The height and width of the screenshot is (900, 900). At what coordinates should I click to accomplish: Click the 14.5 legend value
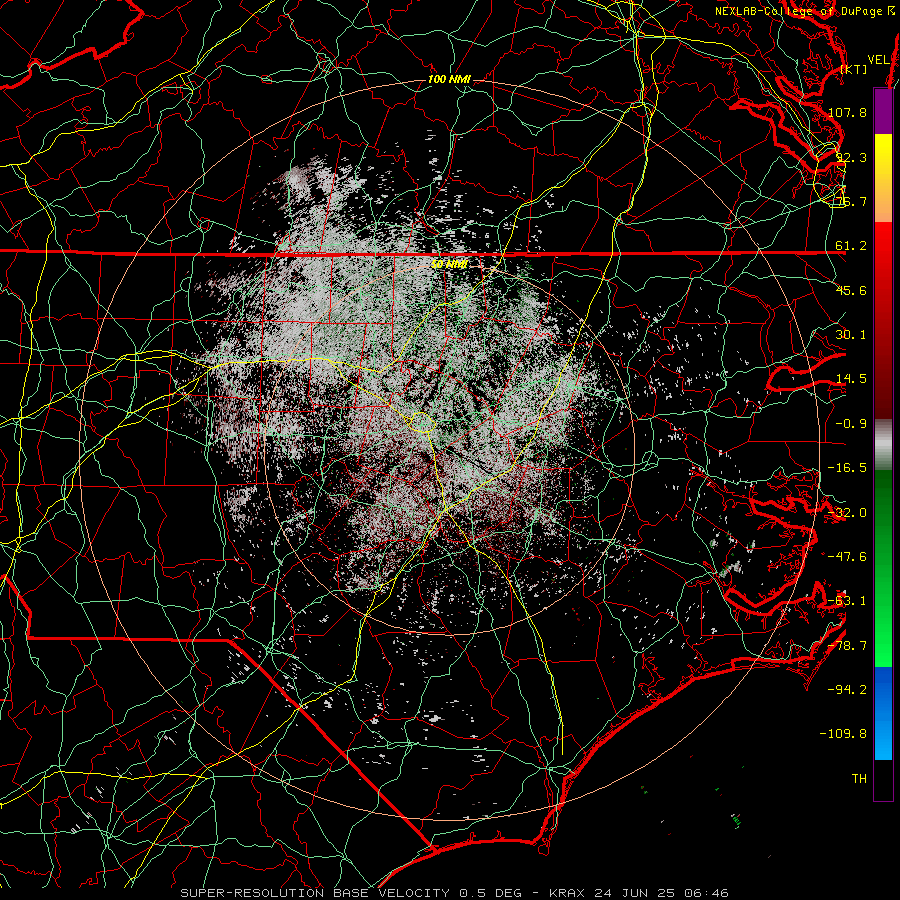click(851, 379)
